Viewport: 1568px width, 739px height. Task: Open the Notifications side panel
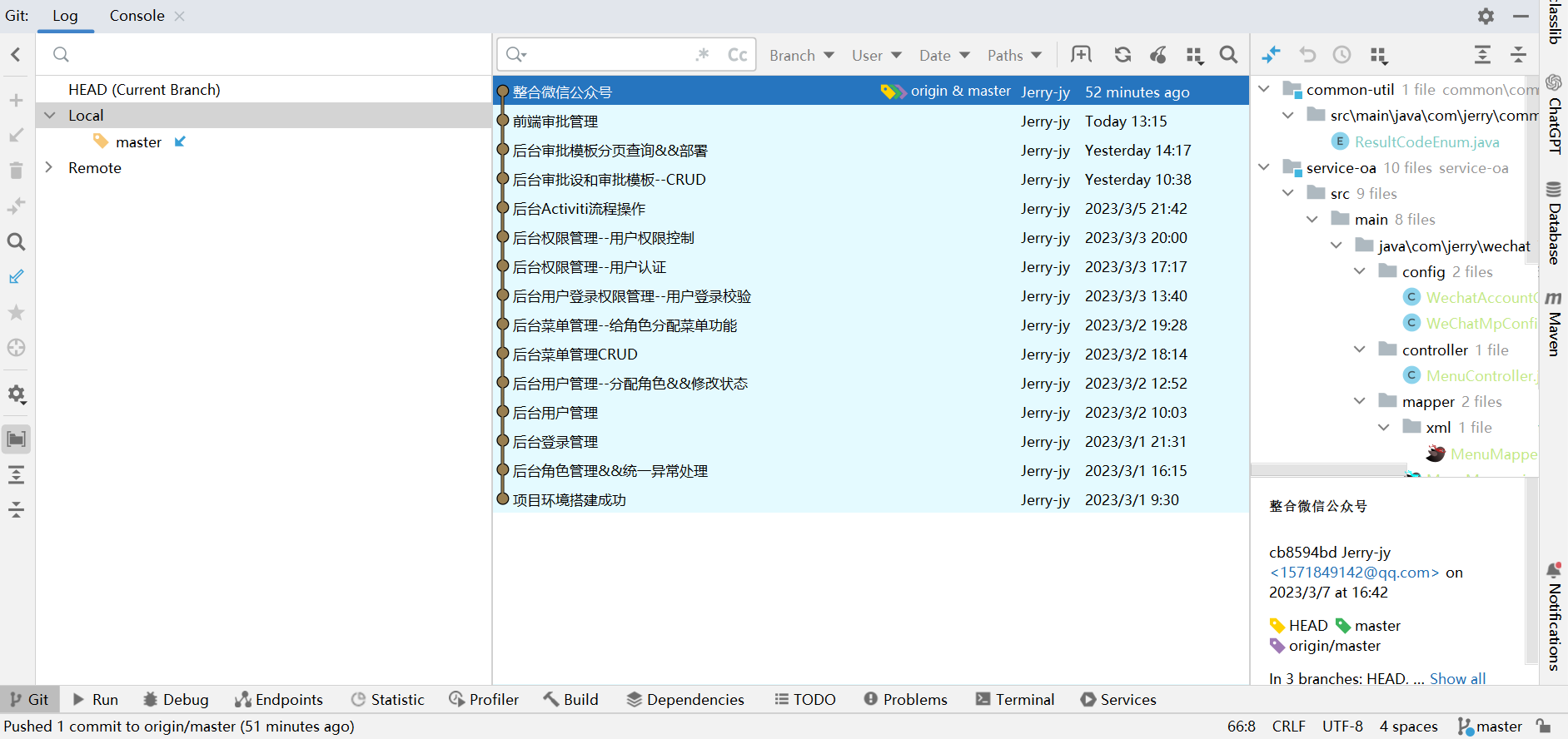click(1554, 616)
